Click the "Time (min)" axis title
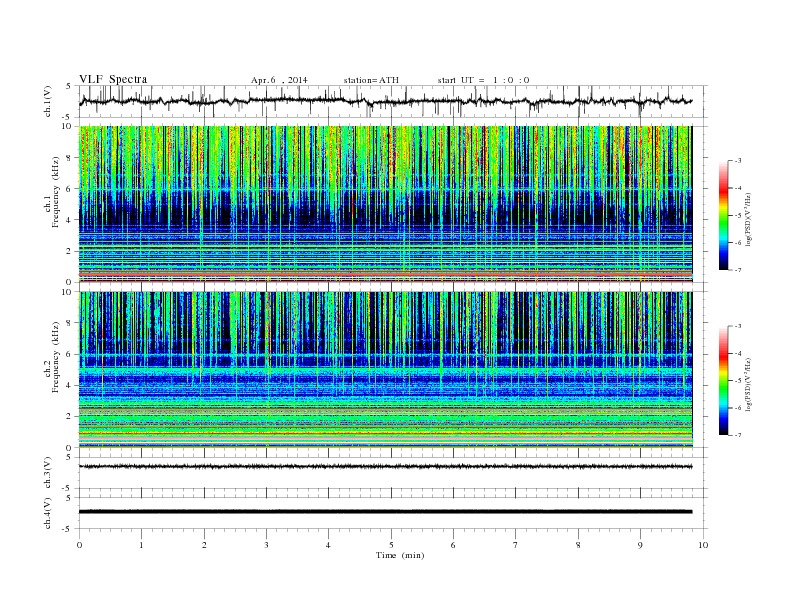The width and height of the screenshot is (792, 612). click(x=400, y=555)
